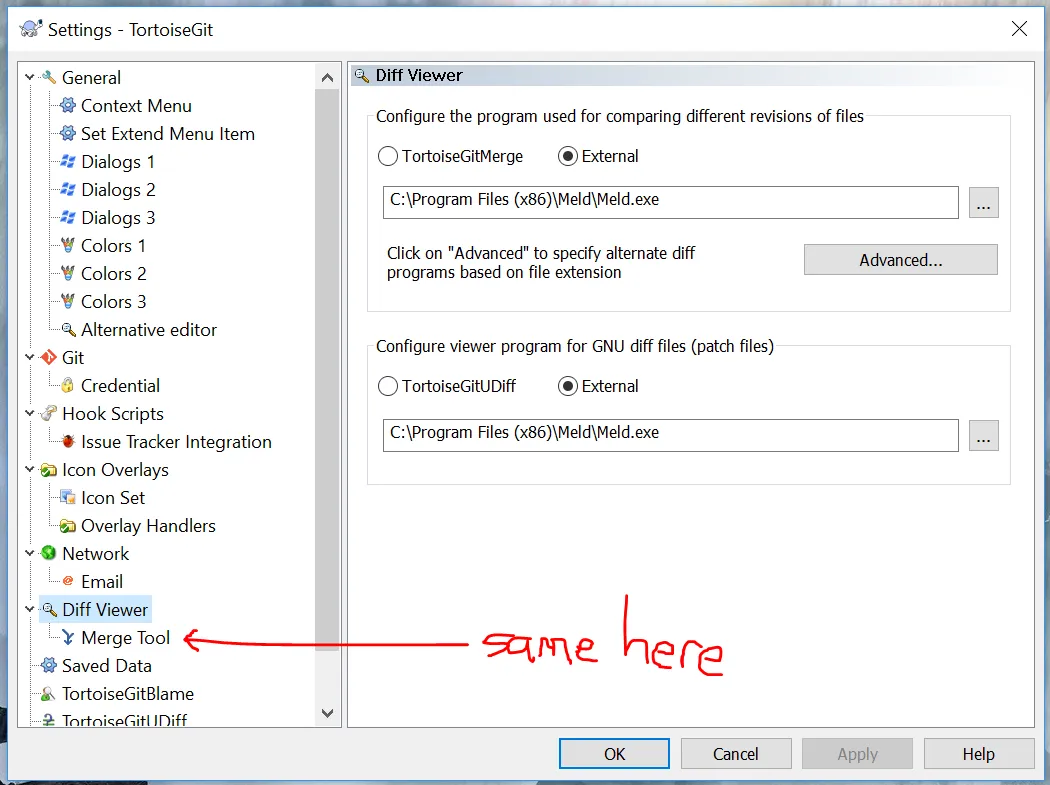Select Email tree entry text
This screenshot has height=785, width=1050.
[102, 581]
